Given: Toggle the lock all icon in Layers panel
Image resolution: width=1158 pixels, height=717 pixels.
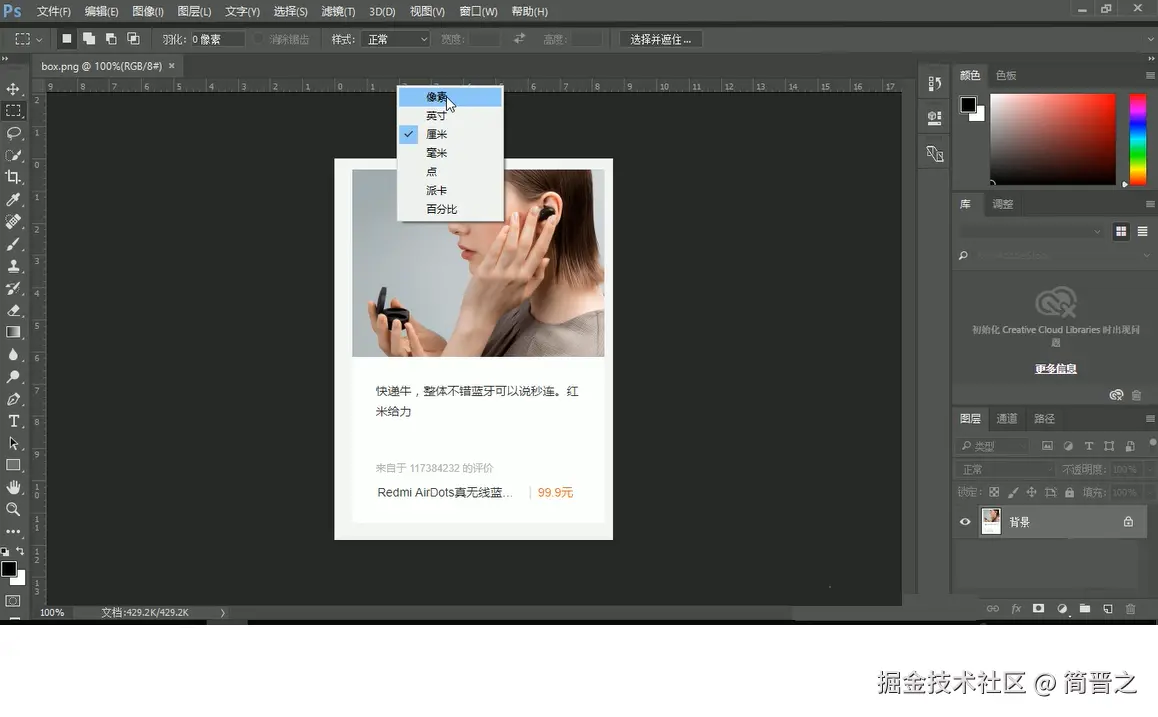Looking at the screenshot, I should (x=1069, y=492).
